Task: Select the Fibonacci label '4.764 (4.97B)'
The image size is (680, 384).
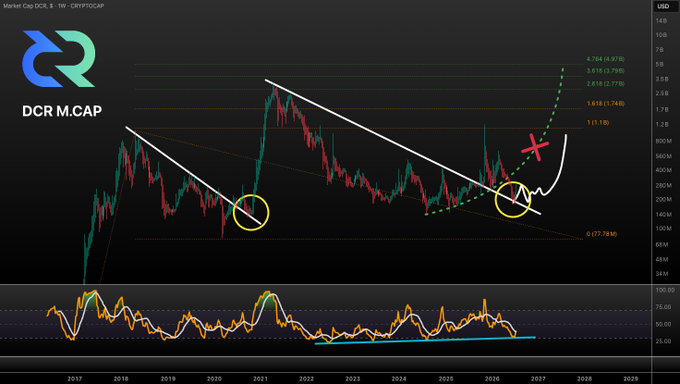Action: 605,59
